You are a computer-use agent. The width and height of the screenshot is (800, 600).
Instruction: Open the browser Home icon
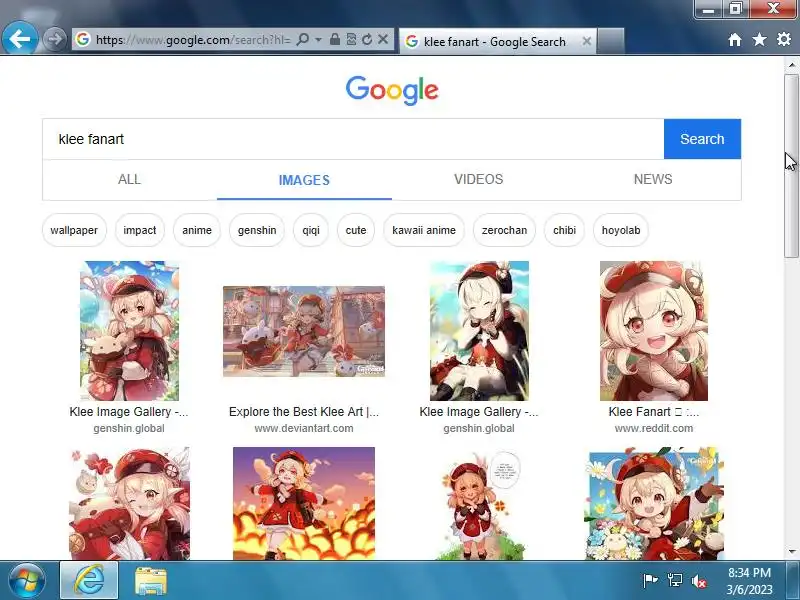pyautogui.click(x=735, y=40)
